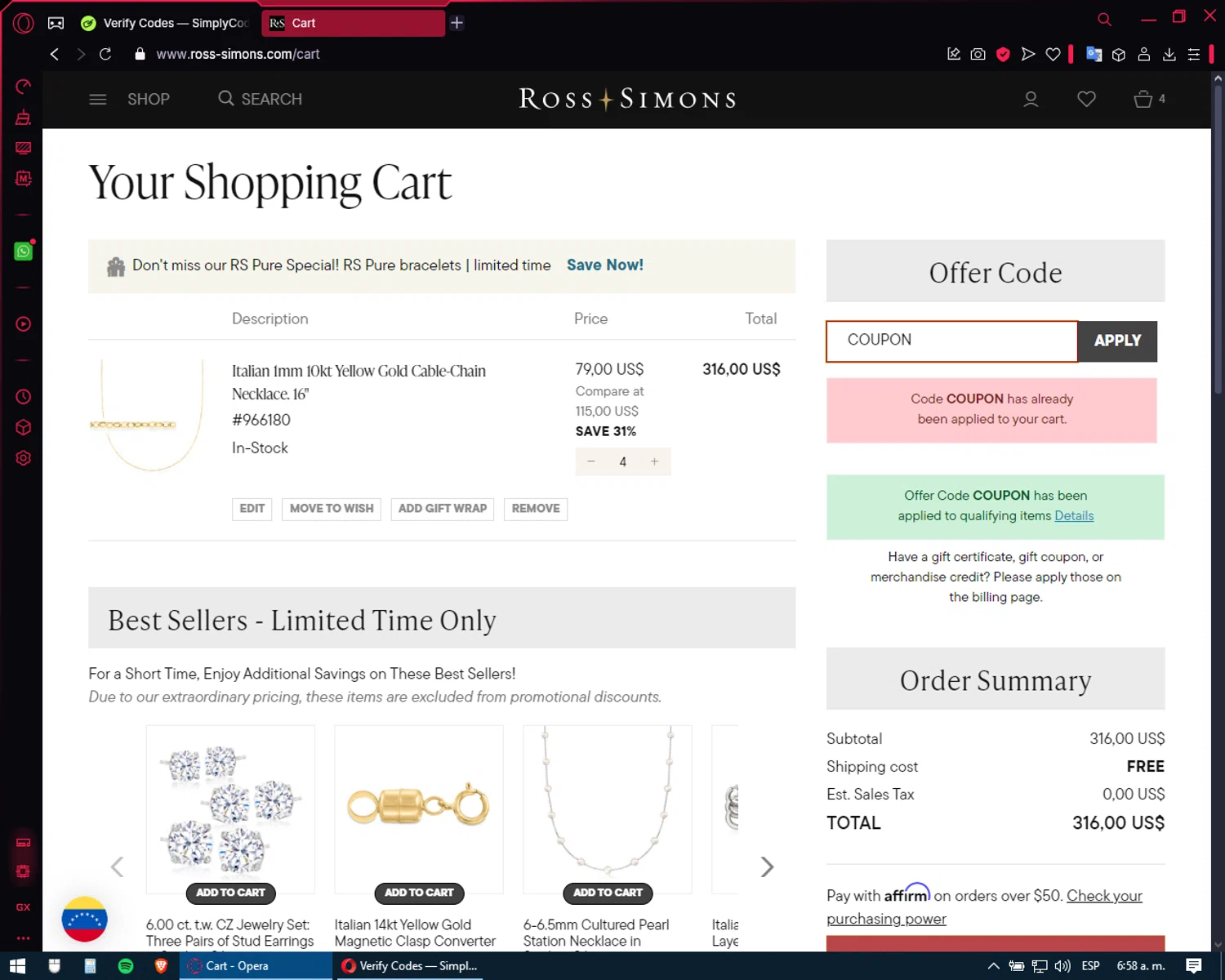
Task: Search tabs with the magnifier icon
Action: pyautogui.click(x=1104, y=19)
